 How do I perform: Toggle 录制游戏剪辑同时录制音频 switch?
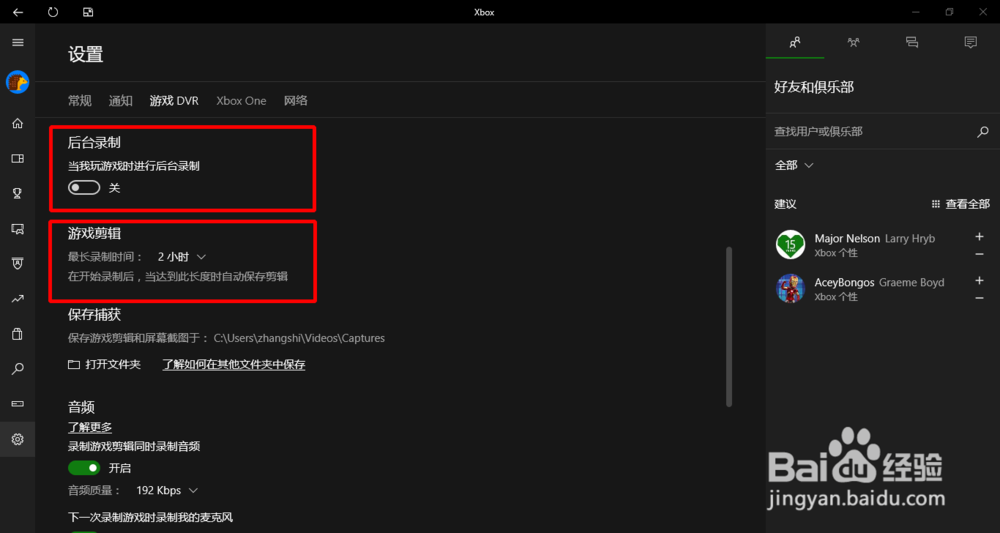pyautogui.click(x=84, y=468)
